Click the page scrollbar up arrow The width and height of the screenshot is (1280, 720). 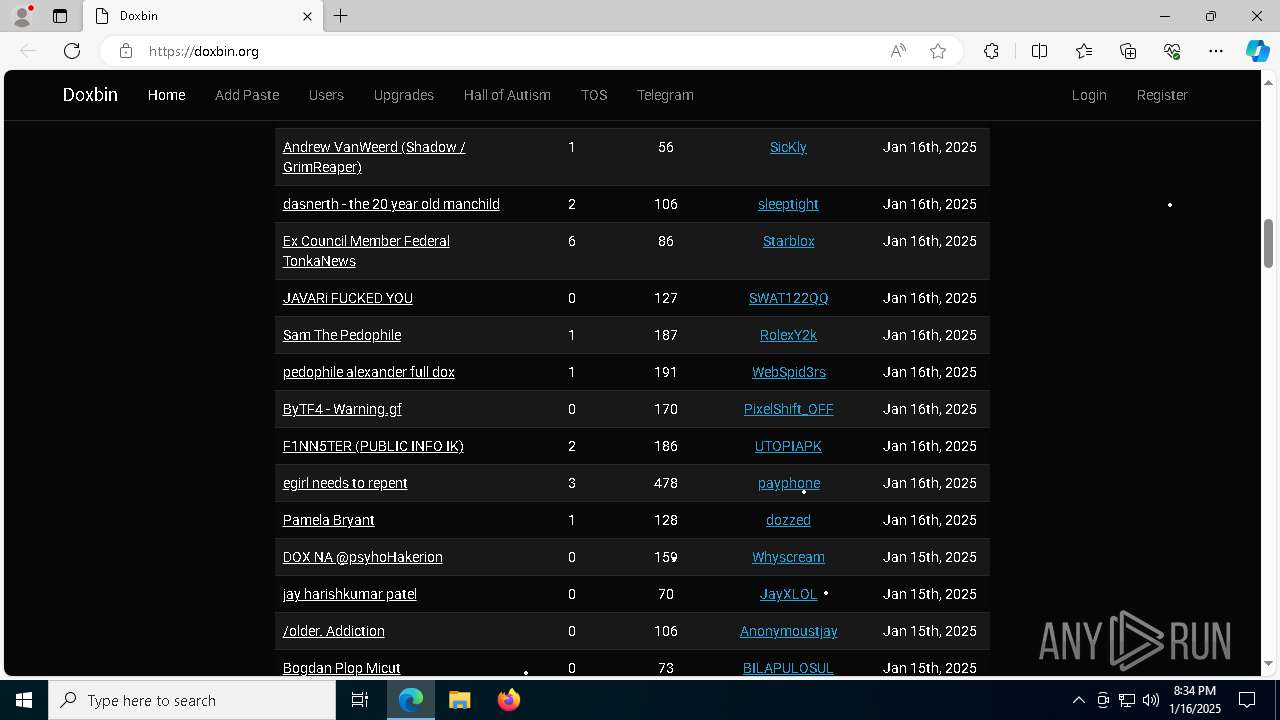point(1269,81)
